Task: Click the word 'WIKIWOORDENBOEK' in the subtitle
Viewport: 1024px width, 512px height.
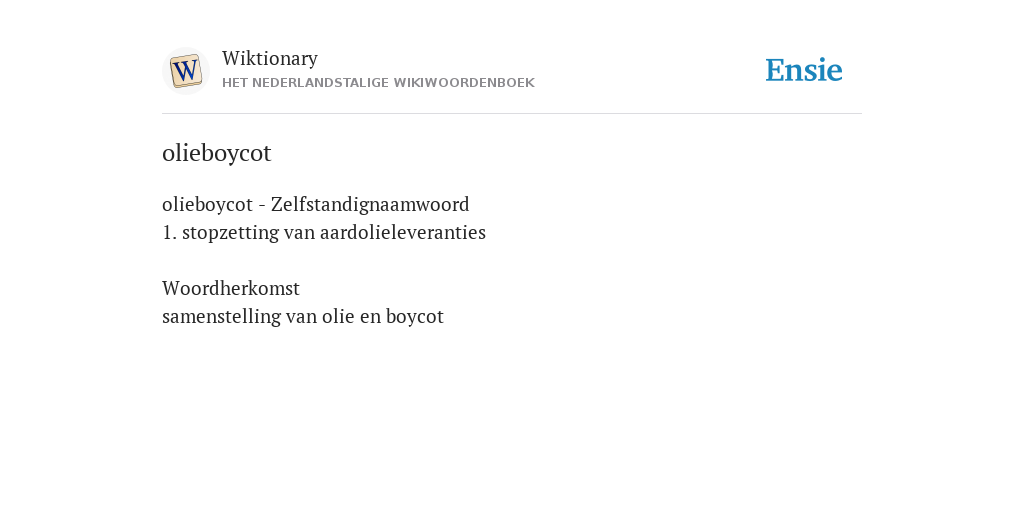Action: (x=464, y=83)
